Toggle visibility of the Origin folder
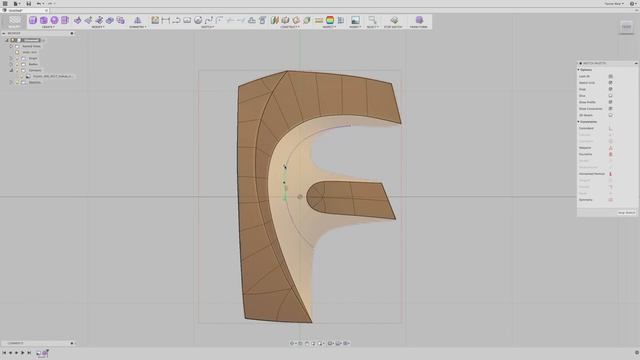Viewport: 640px width, 360px height. [18, 58]
